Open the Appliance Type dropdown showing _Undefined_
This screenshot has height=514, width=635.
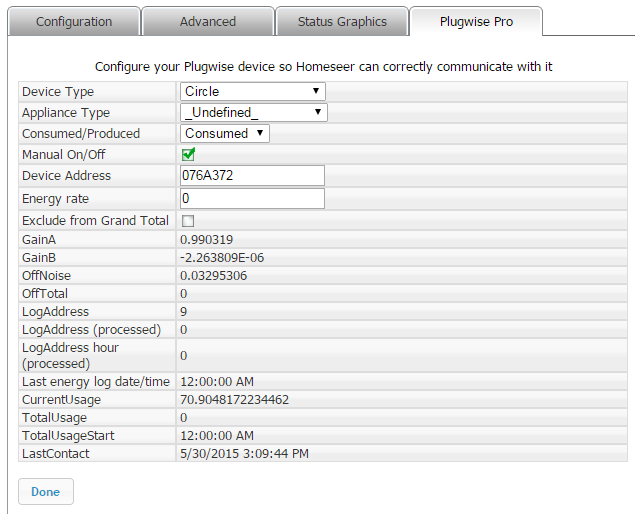pos(254,113)
